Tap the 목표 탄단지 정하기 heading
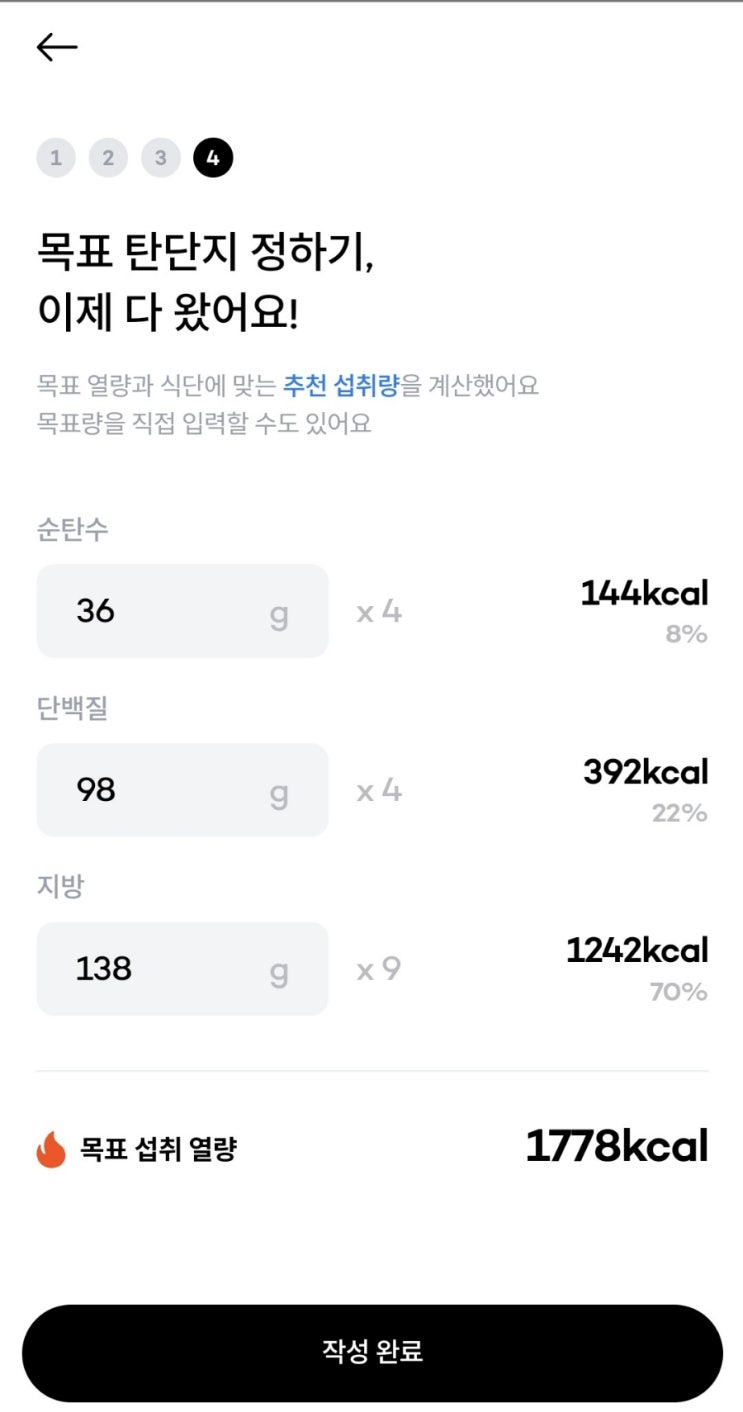The width and height of the screenshot is (743, 1412). pyautogui.click(x=205, y=251)
